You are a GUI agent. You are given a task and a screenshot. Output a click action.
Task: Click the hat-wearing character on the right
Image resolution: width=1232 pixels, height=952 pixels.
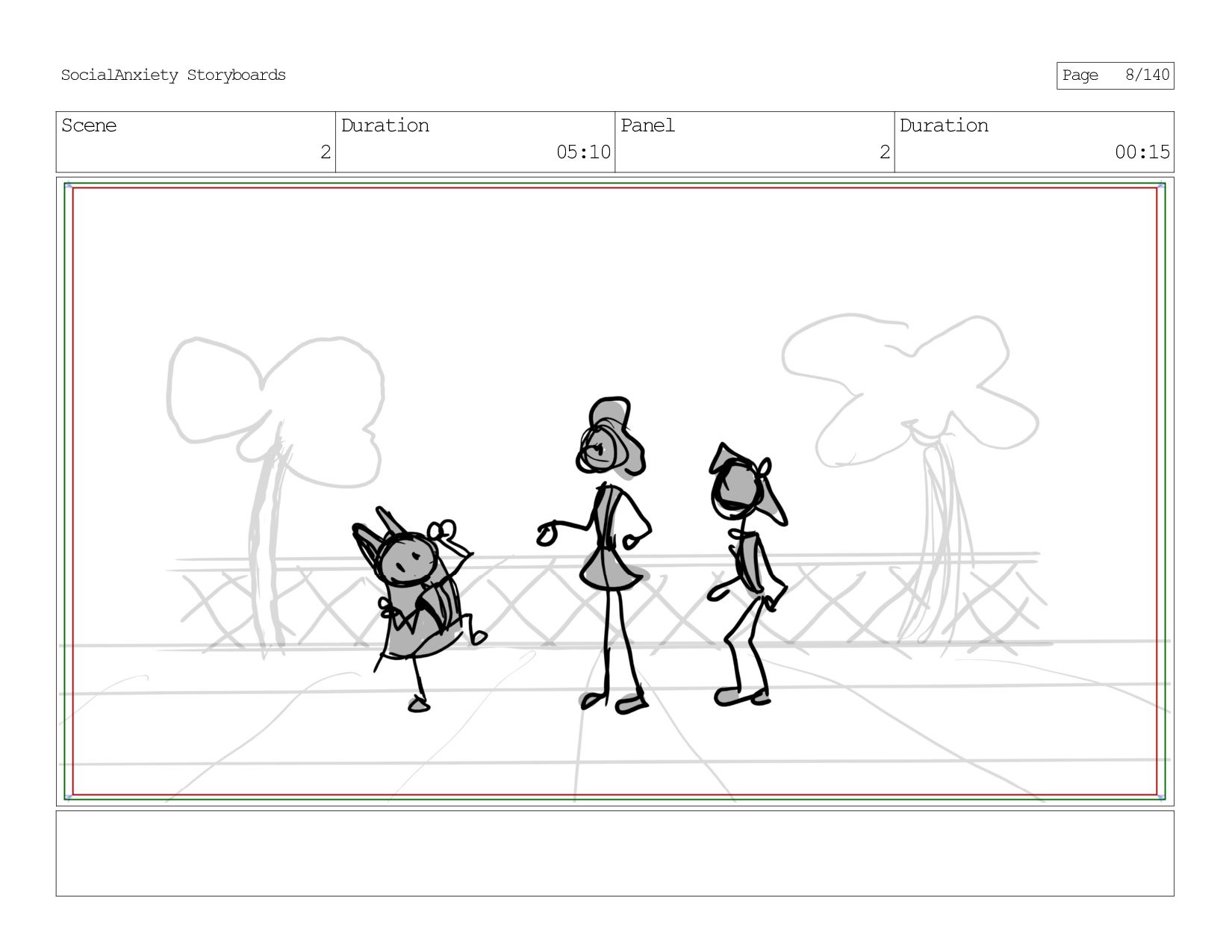(747, 575)
